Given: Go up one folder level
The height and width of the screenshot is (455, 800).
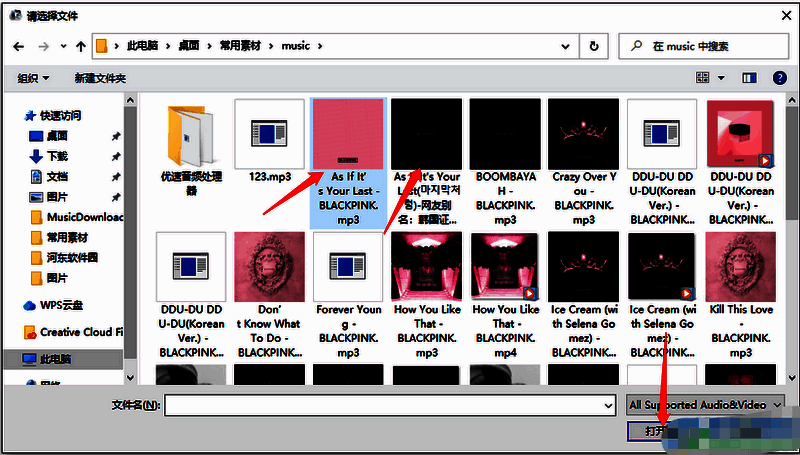Looking at the screenshot, I should tap(81, 46).
